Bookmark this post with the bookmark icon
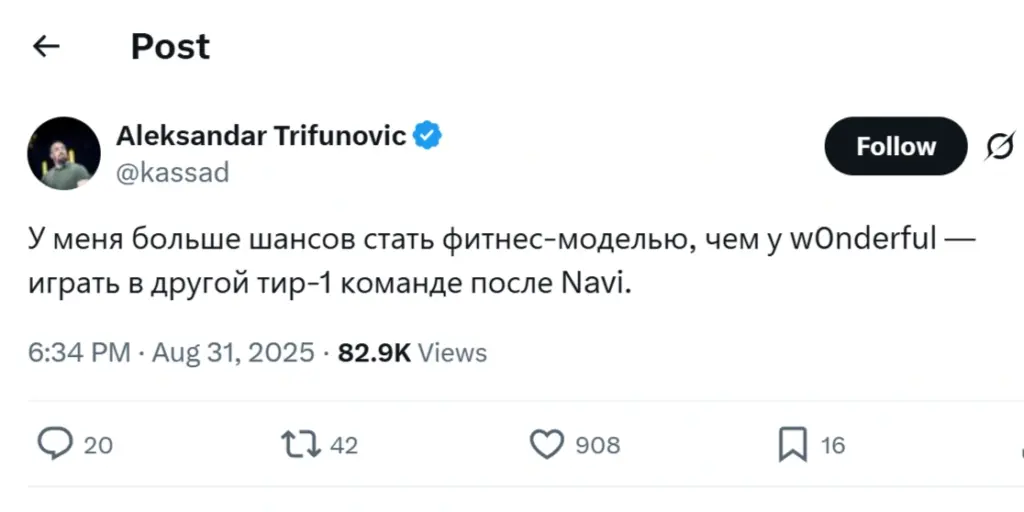Screen dimensions: 1024x512 (793, 444)
